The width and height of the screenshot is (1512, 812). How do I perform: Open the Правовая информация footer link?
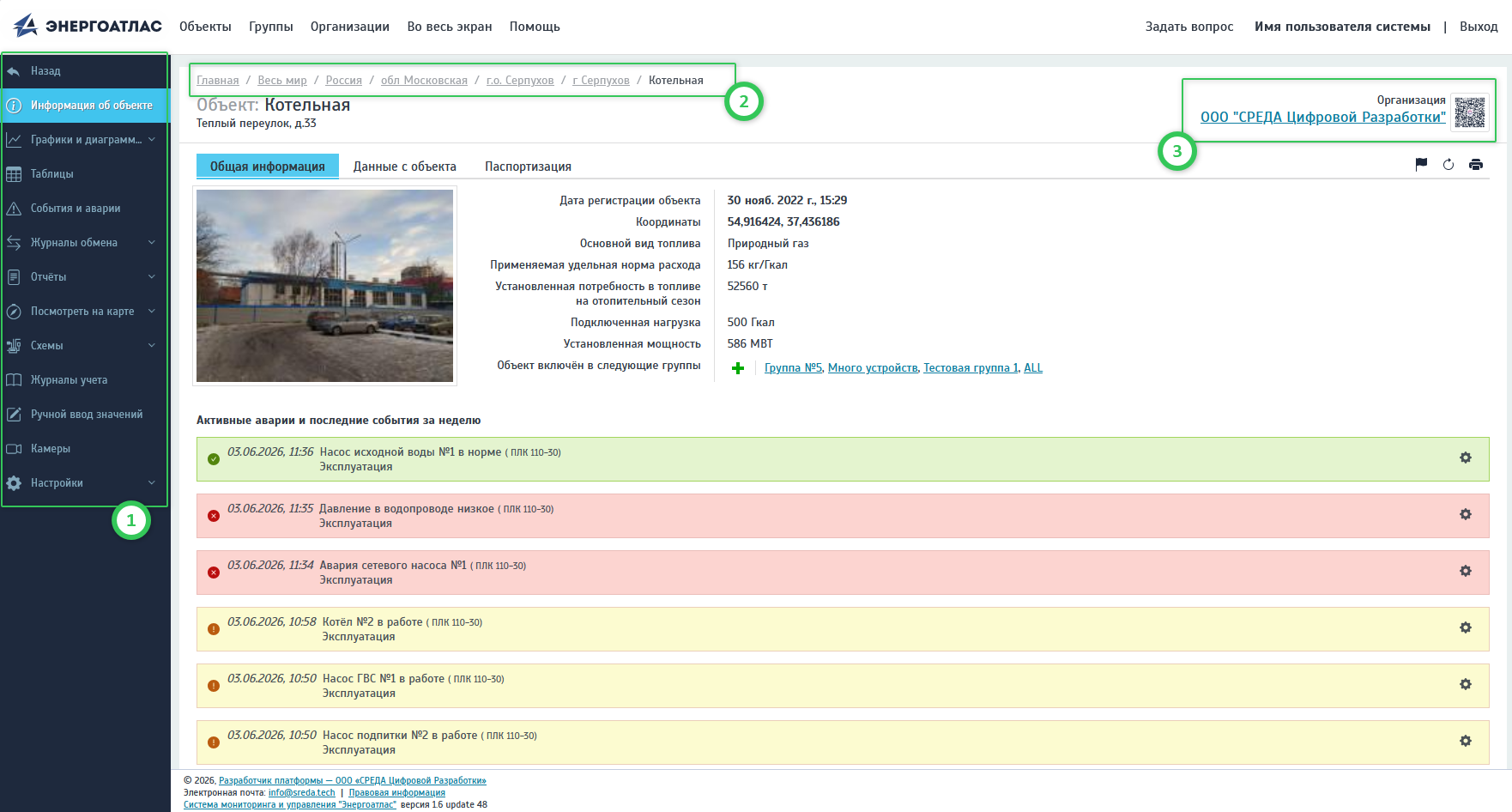point(397,793)
